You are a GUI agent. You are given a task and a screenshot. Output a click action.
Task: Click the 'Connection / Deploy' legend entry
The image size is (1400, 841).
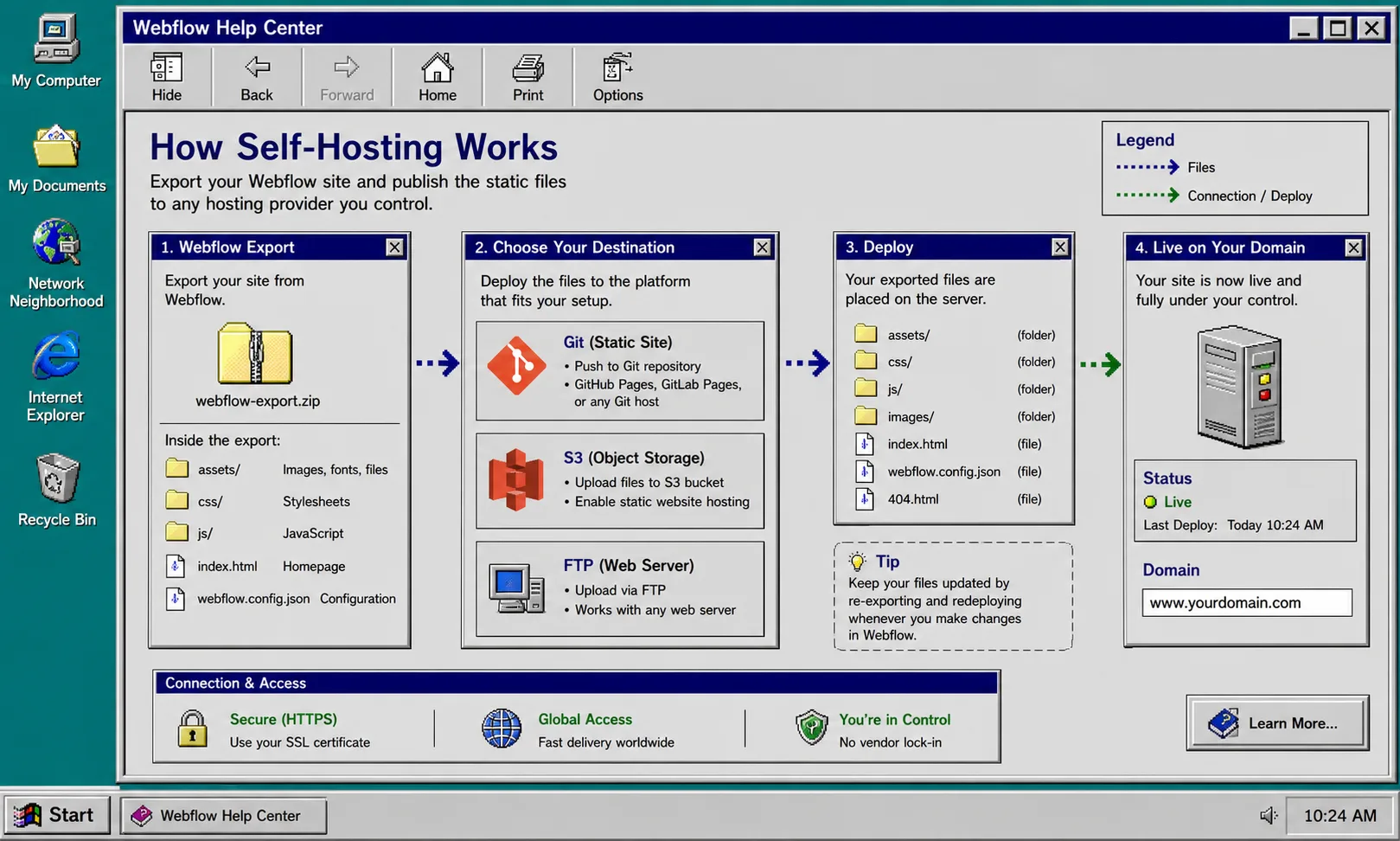[1250, 196]
